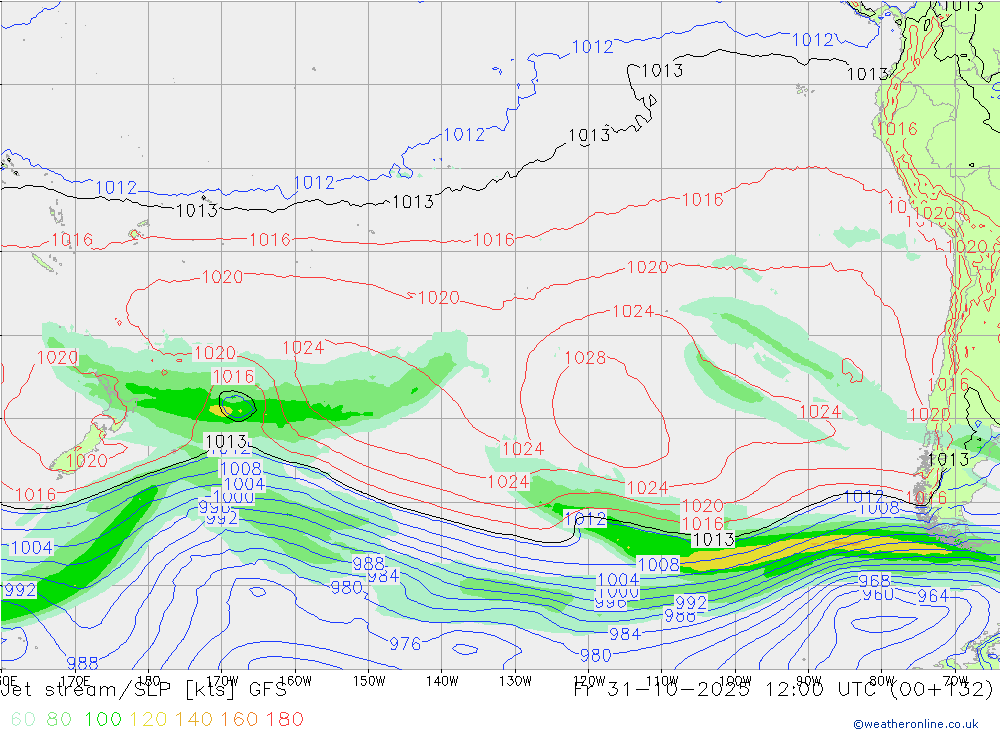Click the 100 knots legend value
Viewport: 1000px width, 733px height.
tap(103, 719)
